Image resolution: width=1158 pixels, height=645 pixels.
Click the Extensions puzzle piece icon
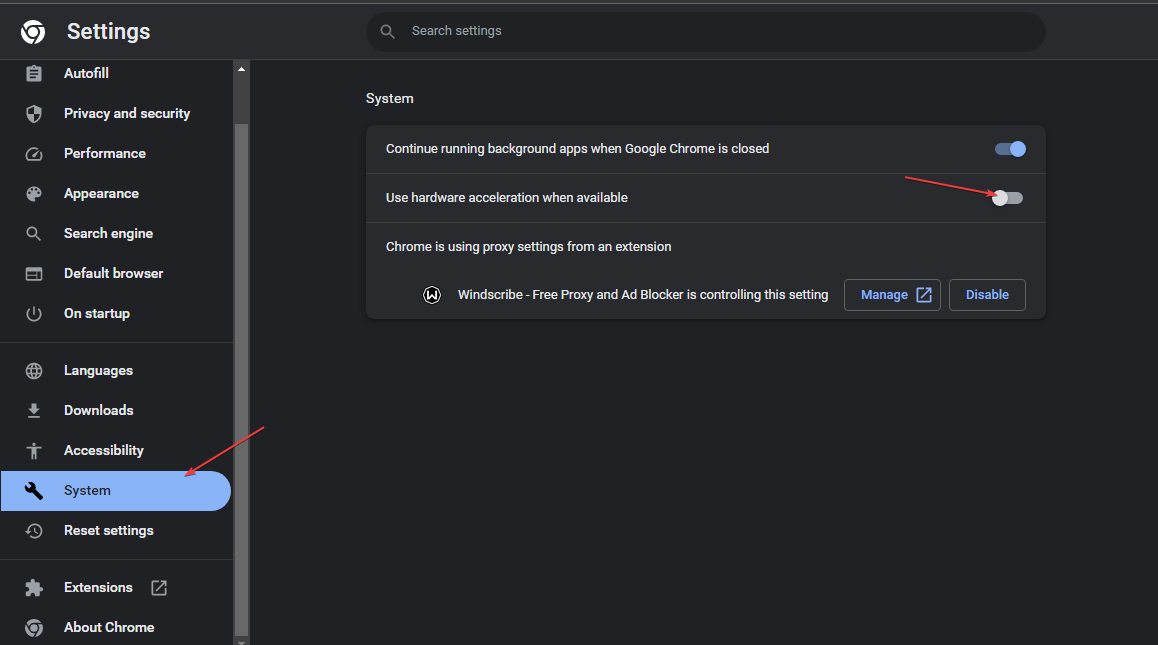tap(34, 587)
